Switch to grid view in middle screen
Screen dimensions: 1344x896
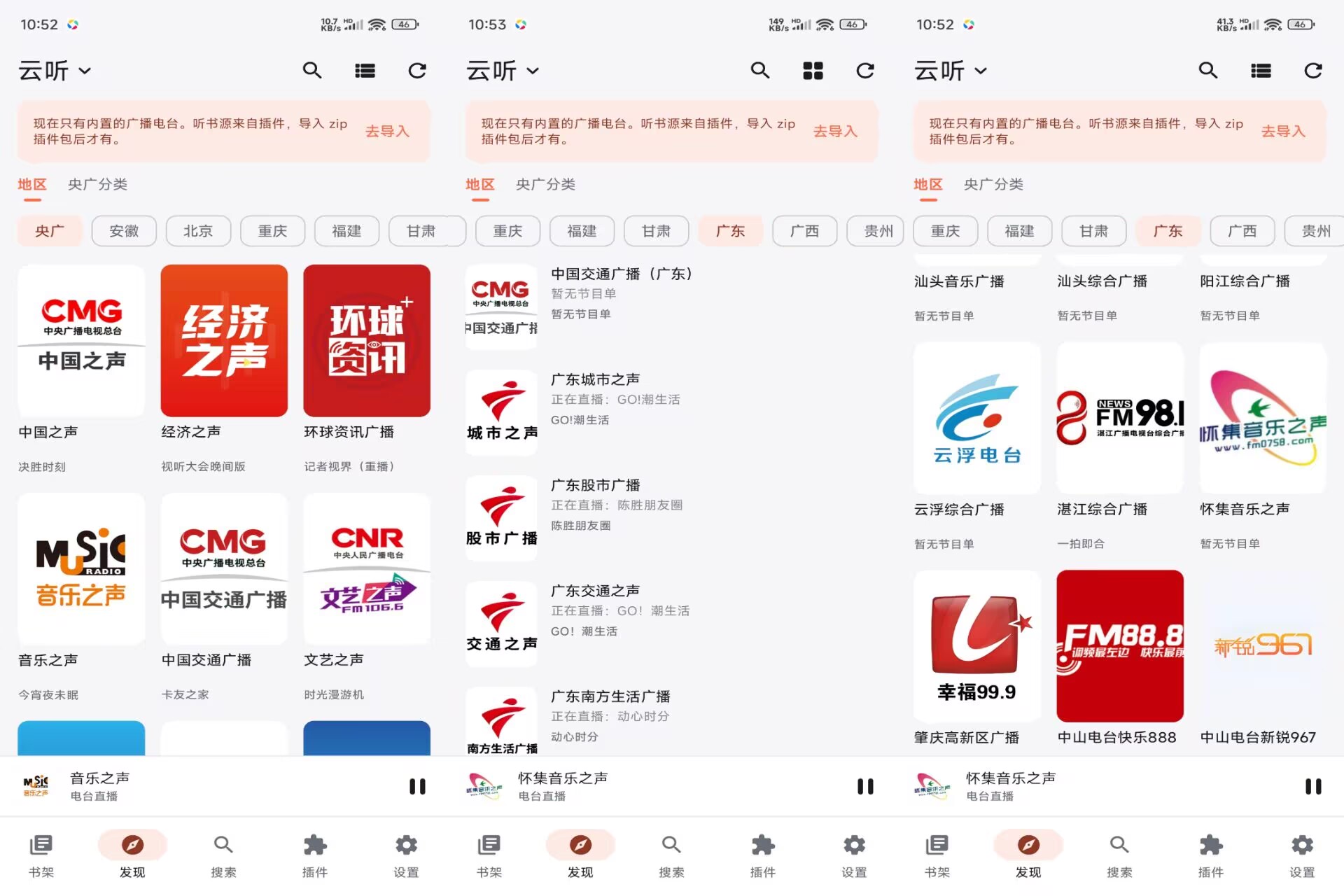pos(813,71)
